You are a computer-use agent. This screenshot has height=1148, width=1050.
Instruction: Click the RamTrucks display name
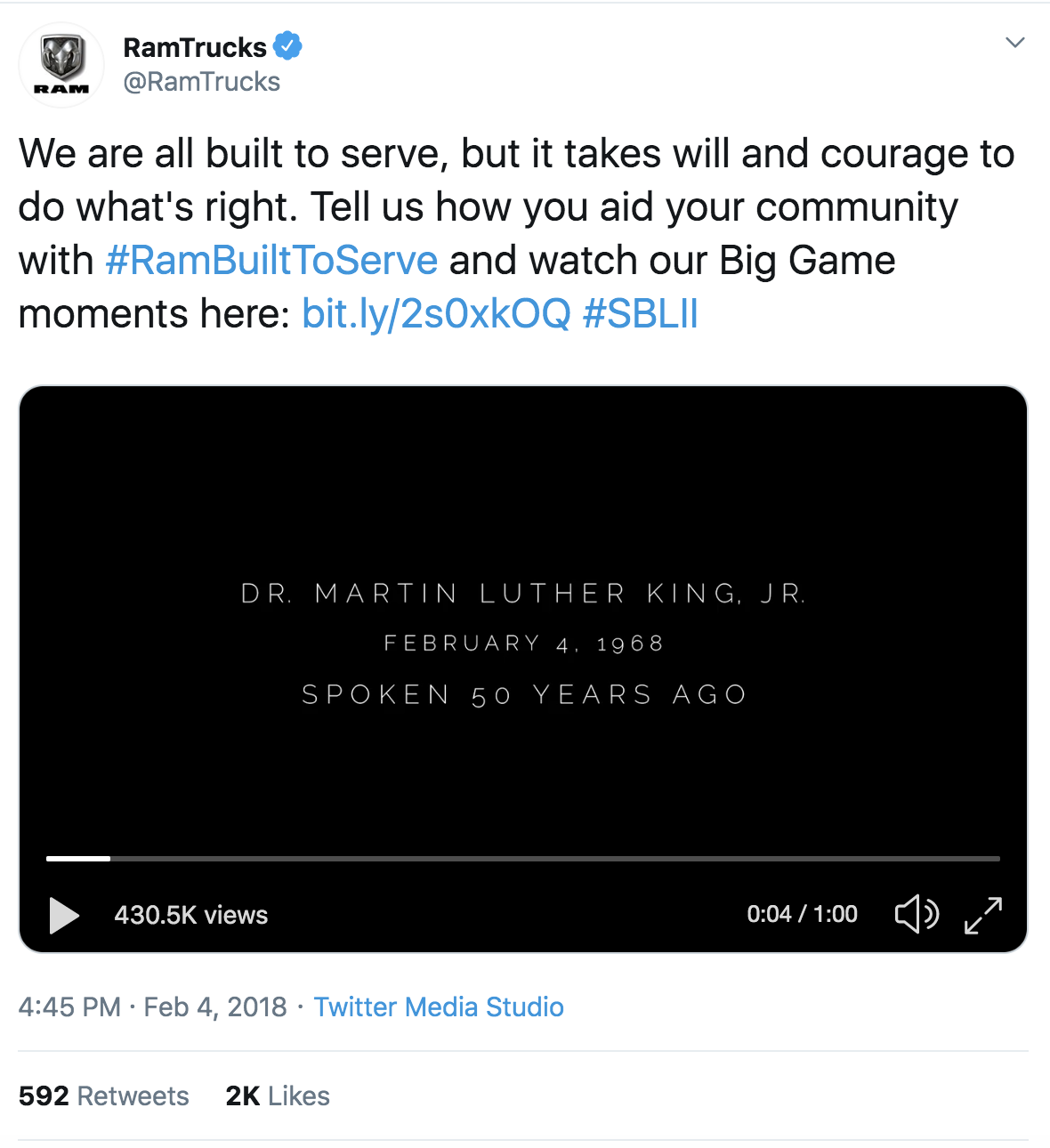click(195, 47)
